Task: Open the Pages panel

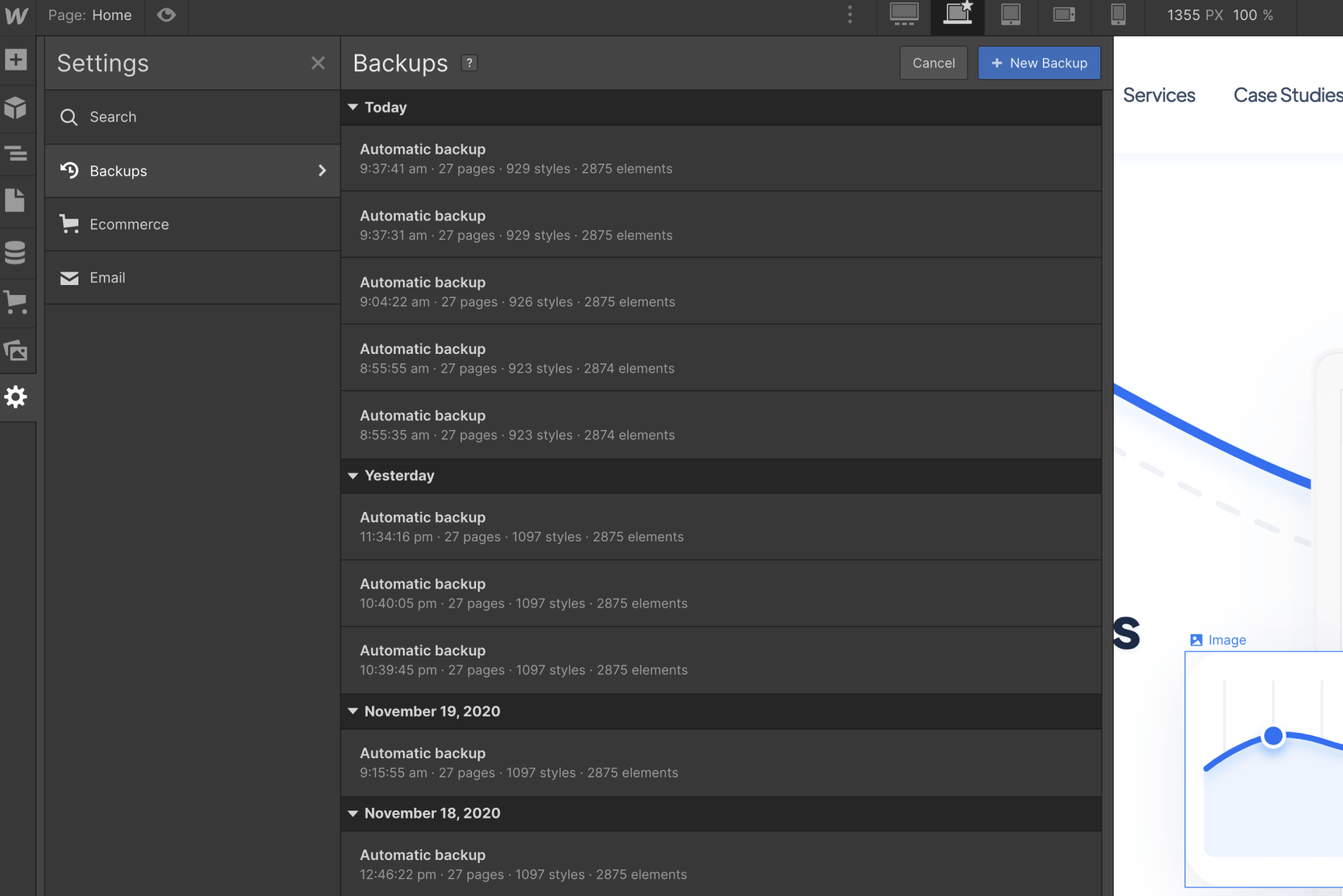Action: pyautogui.click(x=16, y=200)
